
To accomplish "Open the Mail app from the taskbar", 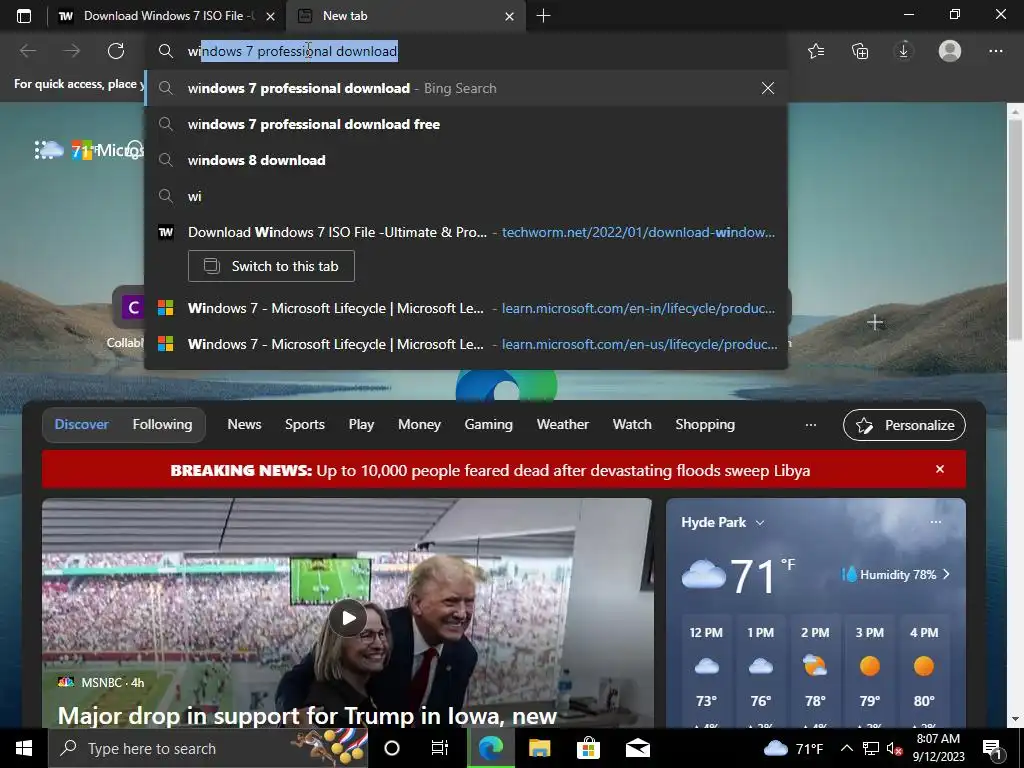I will click(637, 748).
